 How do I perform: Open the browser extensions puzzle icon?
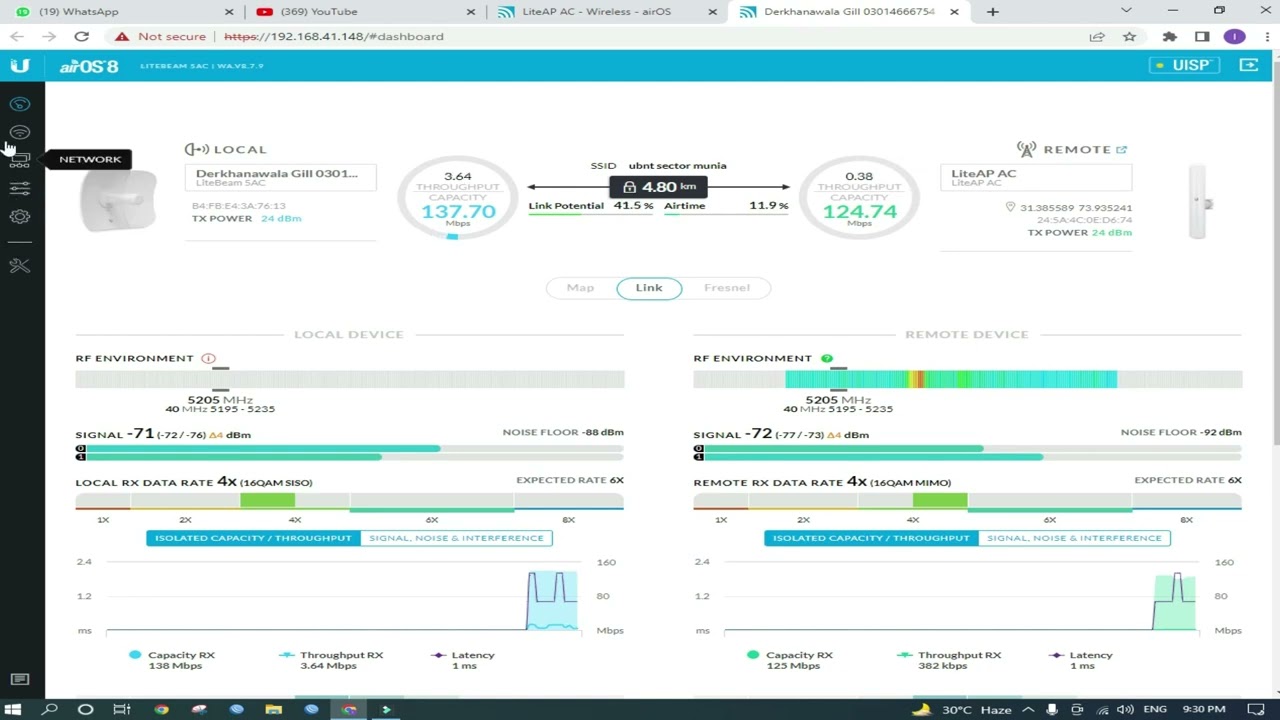click(1170, 36)
